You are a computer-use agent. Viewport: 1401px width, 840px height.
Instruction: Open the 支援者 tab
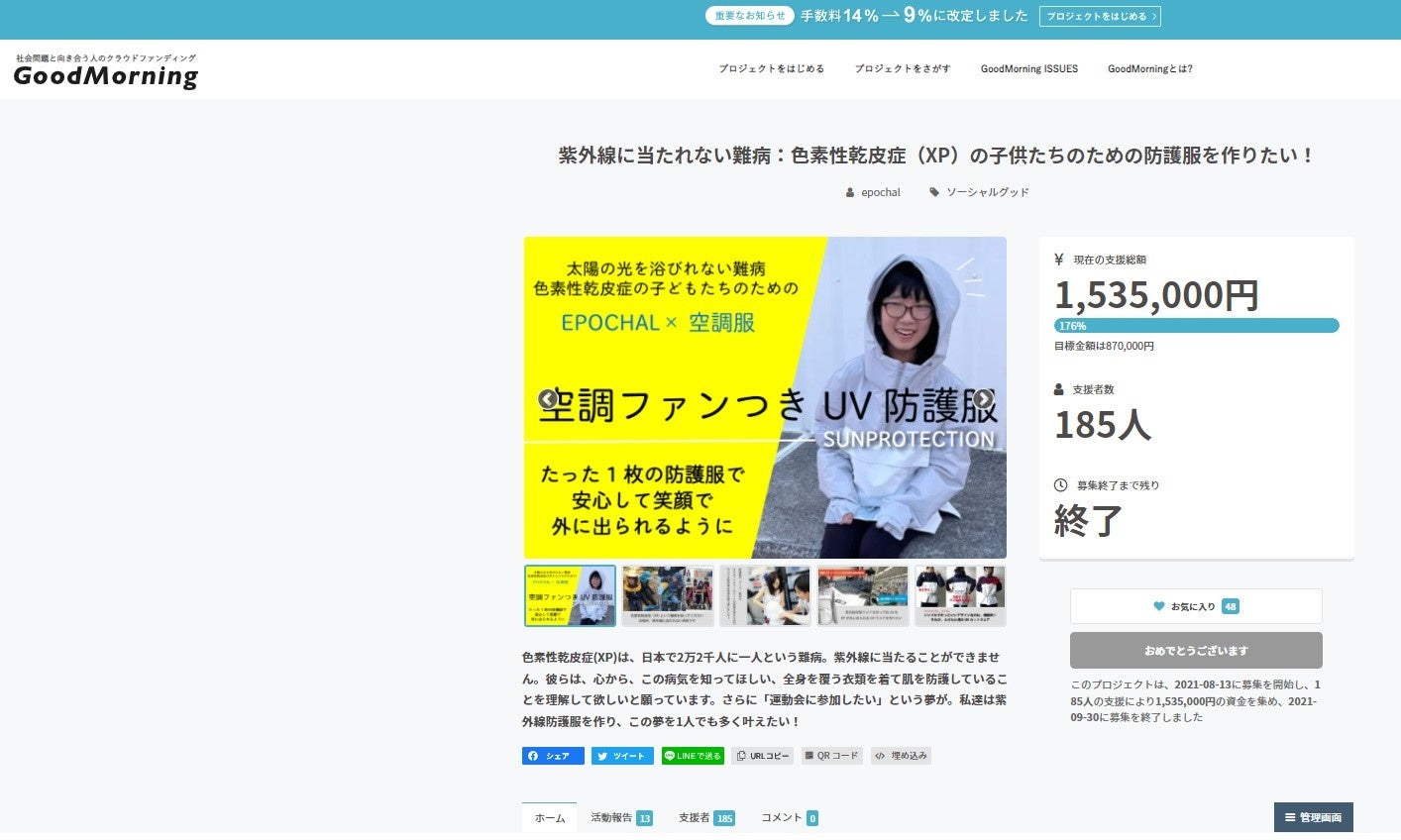point(706,818)
